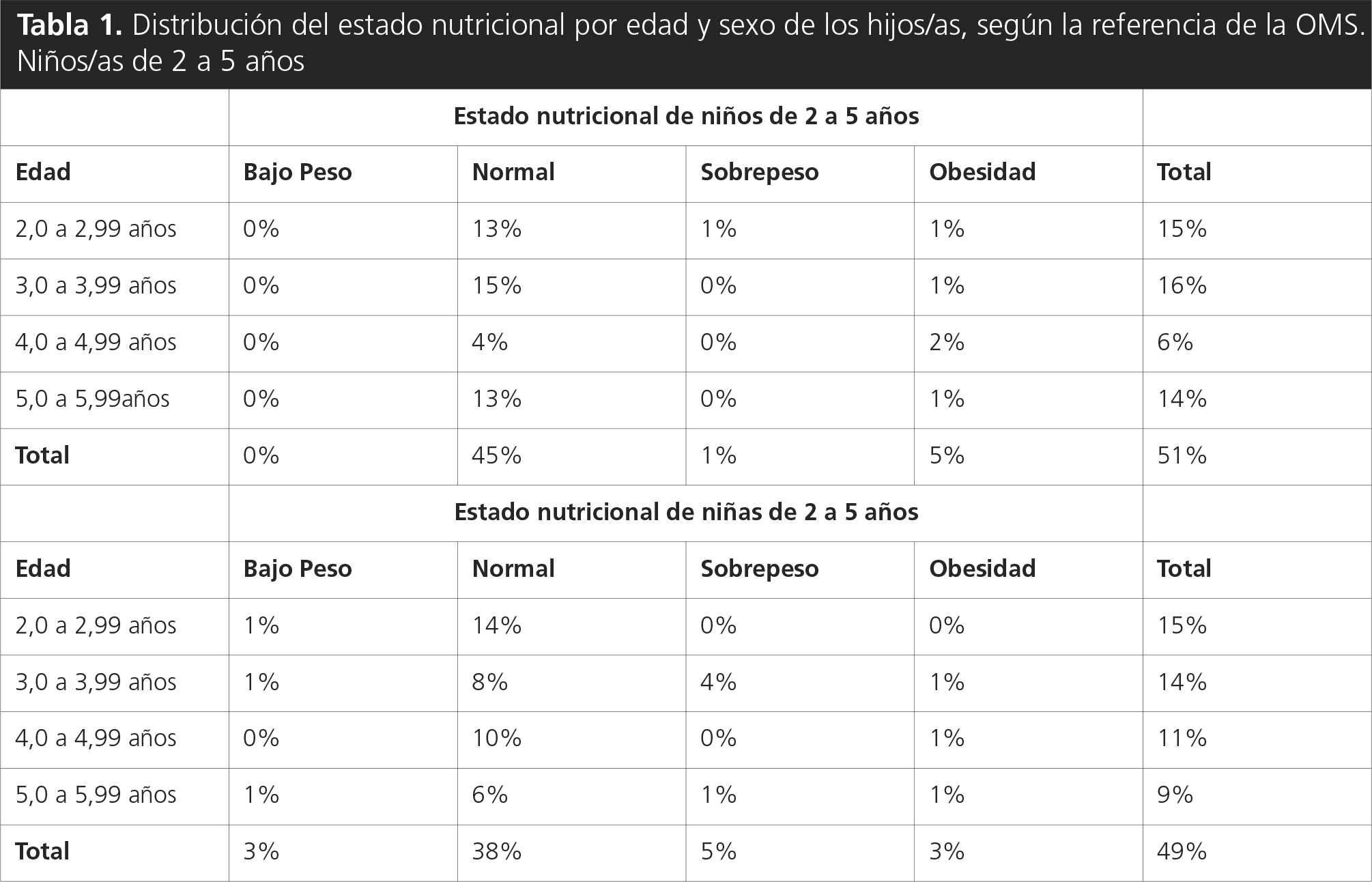The image size is (1372, 882).
Task: Select the 8% Normal cell for girls
Action: [489, 683]
